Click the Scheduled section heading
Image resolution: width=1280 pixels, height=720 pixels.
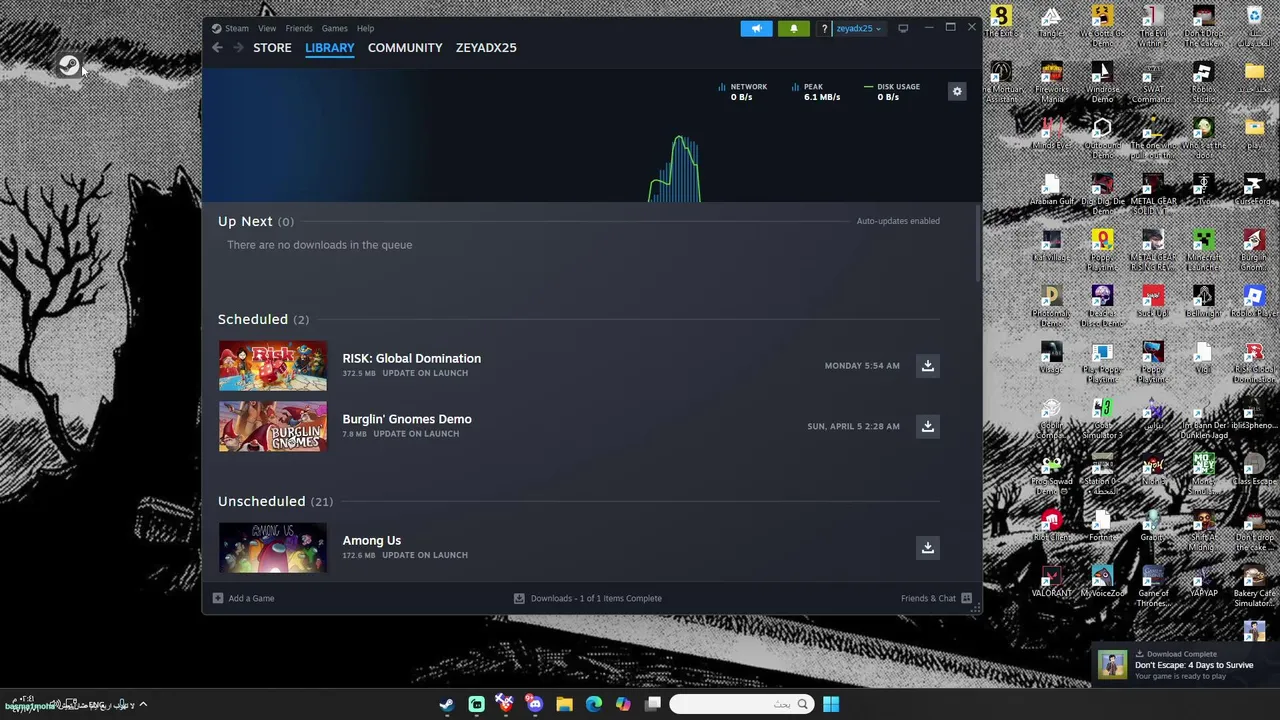click(x=253, y=319)
